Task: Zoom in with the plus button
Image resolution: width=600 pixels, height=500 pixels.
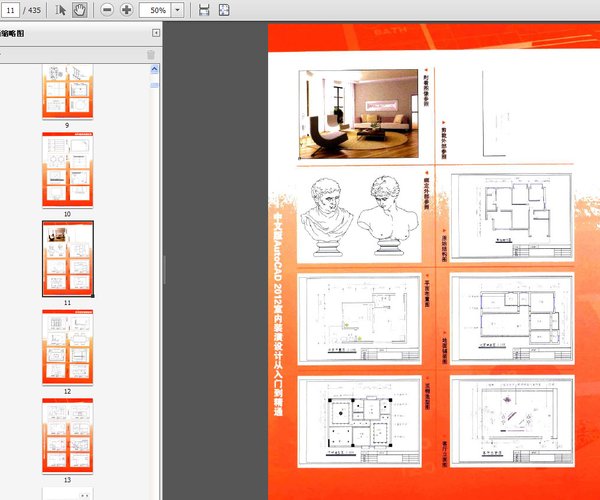Action: coord(126,10)
